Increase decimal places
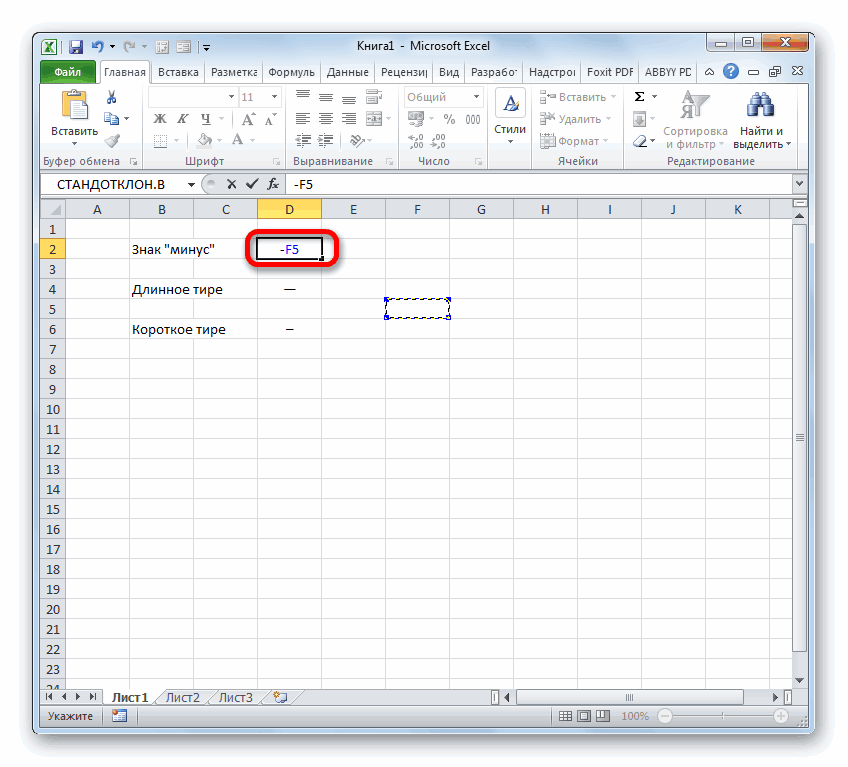 416,141
